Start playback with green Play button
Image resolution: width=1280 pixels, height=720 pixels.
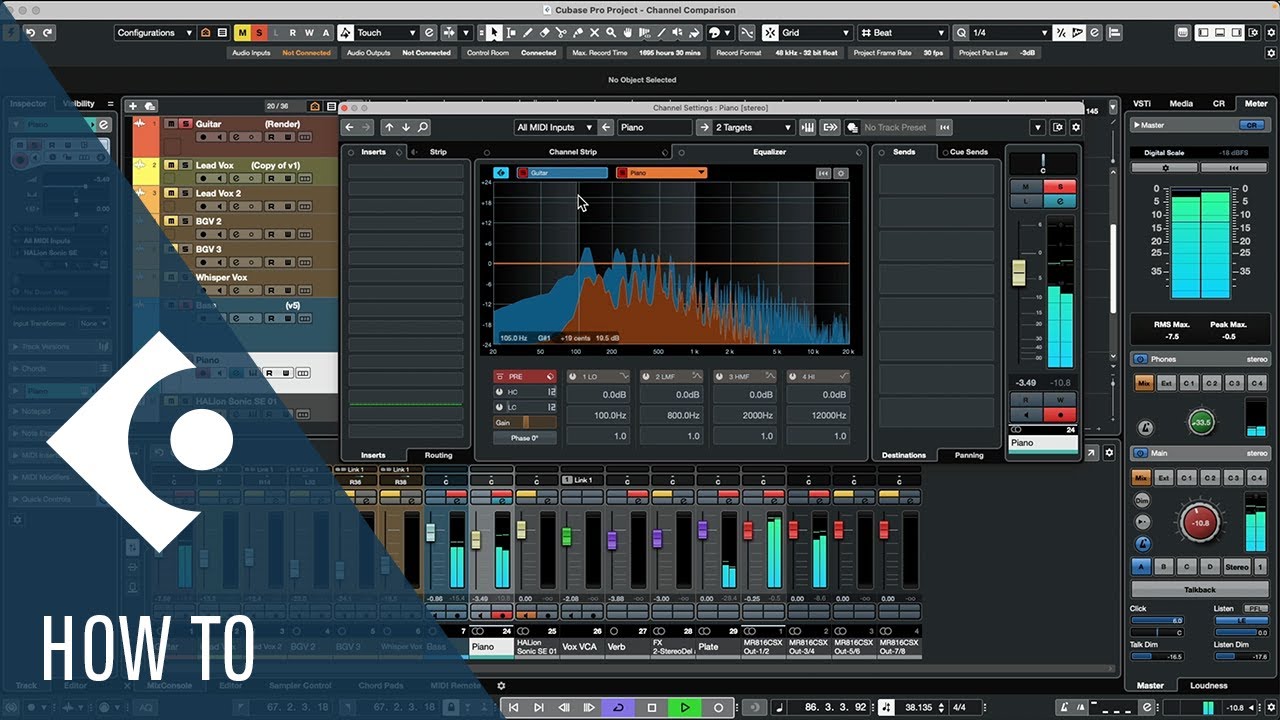685,708
